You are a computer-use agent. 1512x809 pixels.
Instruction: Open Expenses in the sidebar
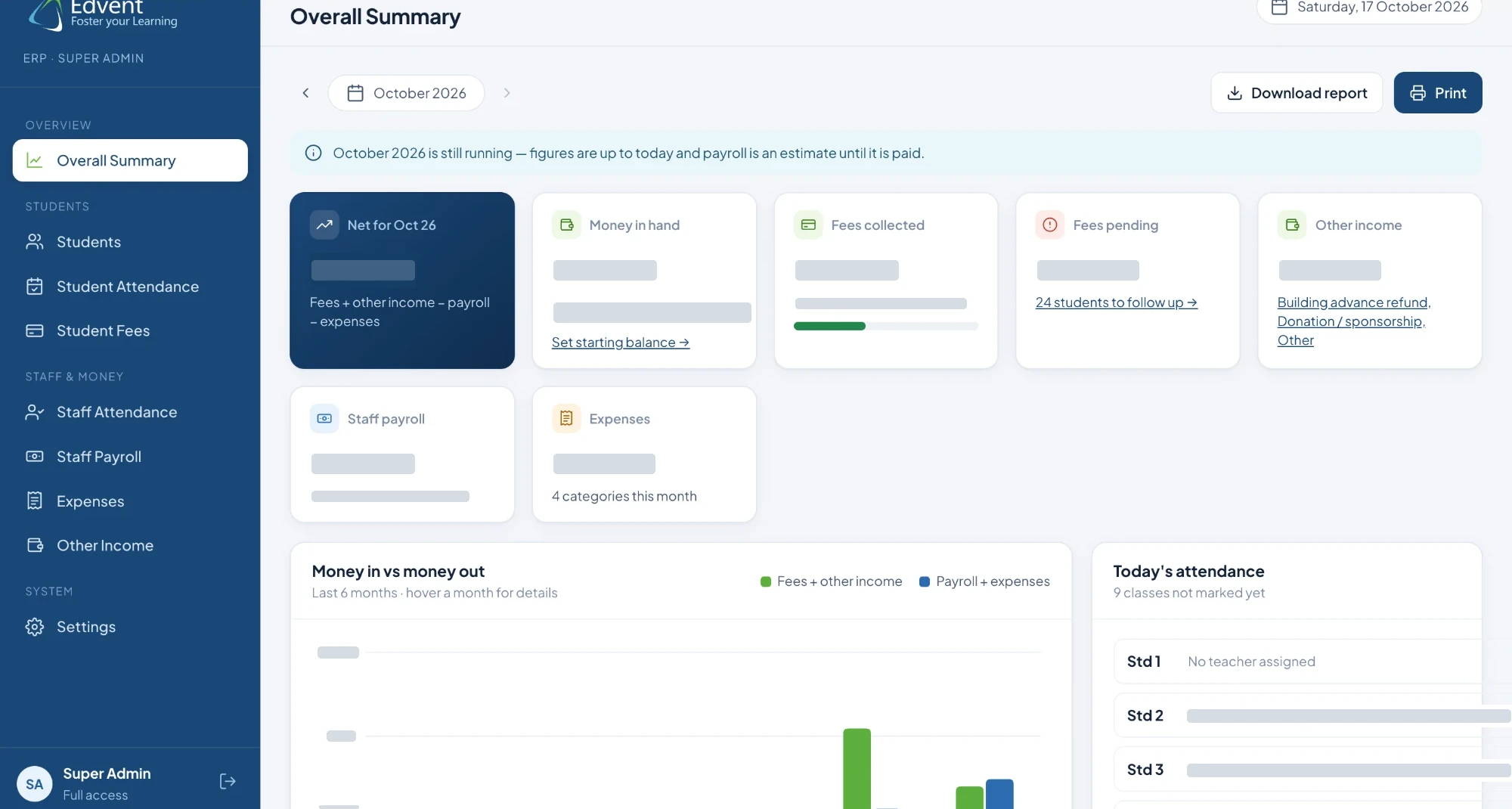130,501
